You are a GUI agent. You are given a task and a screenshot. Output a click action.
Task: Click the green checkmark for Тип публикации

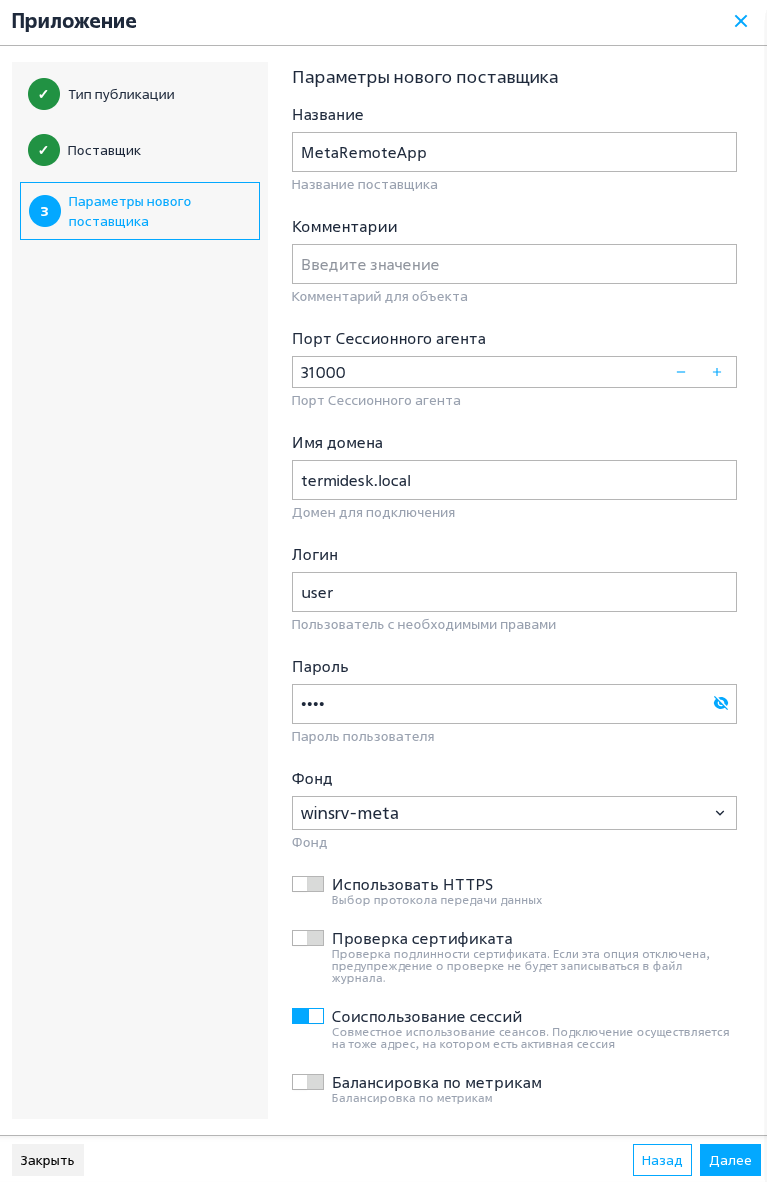click(44, 94)
